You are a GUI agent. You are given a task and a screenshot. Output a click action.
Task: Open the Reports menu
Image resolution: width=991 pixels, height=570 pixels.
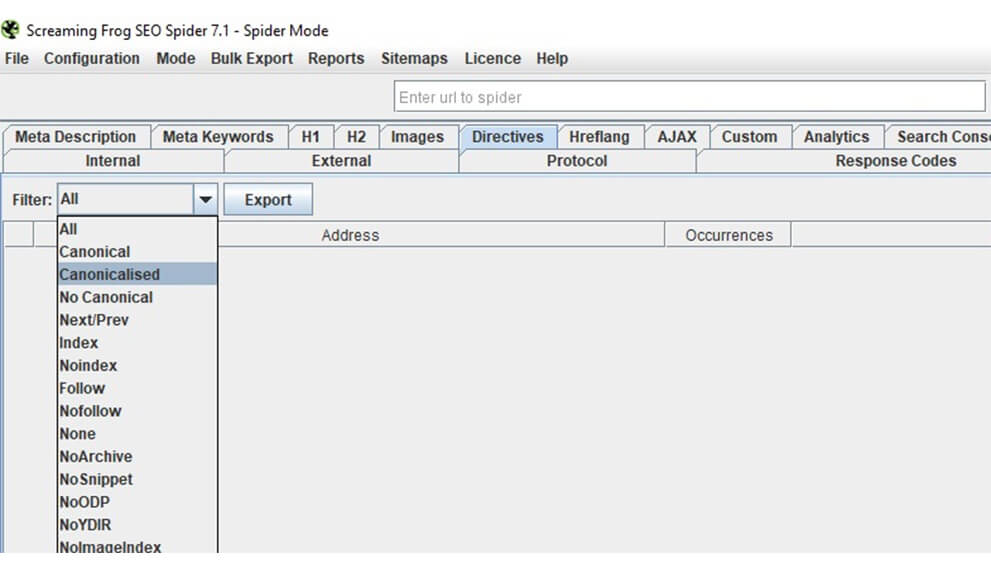tap(336, 58)
